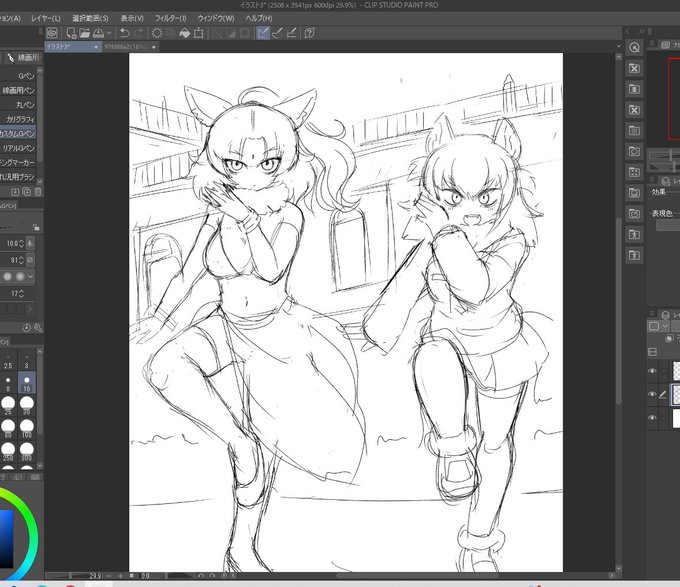Open the ウィンドウ(W) menu
Image resolution: width=680 pixels, height=587 pixels.
point(216,18)
